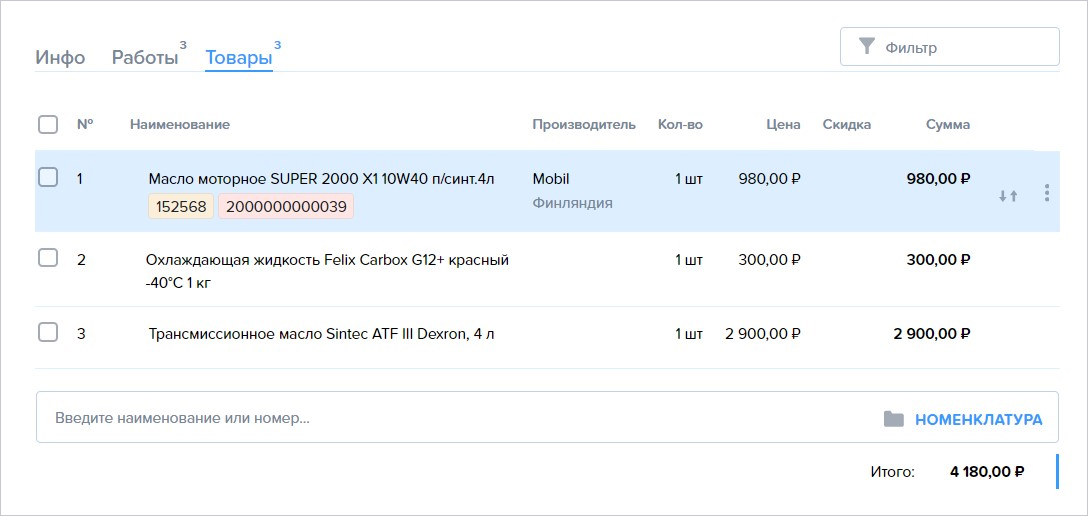The height and width of the screenshot is (516, 1088).
Task: Select the Охлаждающая жидкость Felix Carbox item name
Action: [x=327, y=271]
